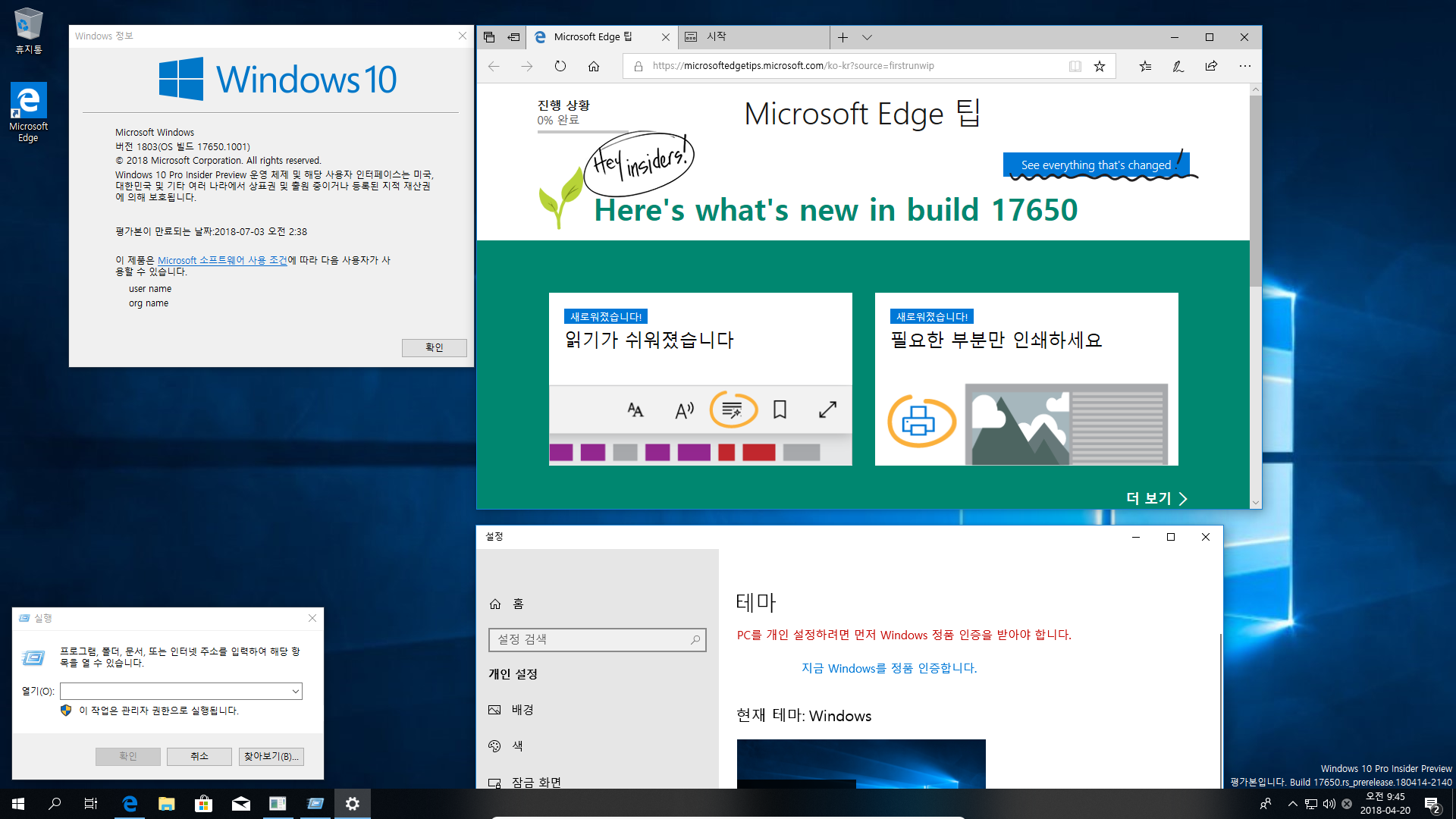Click Edge address bar URL
The width and height of the screenshot is (1456, 819).
[793, 66]
